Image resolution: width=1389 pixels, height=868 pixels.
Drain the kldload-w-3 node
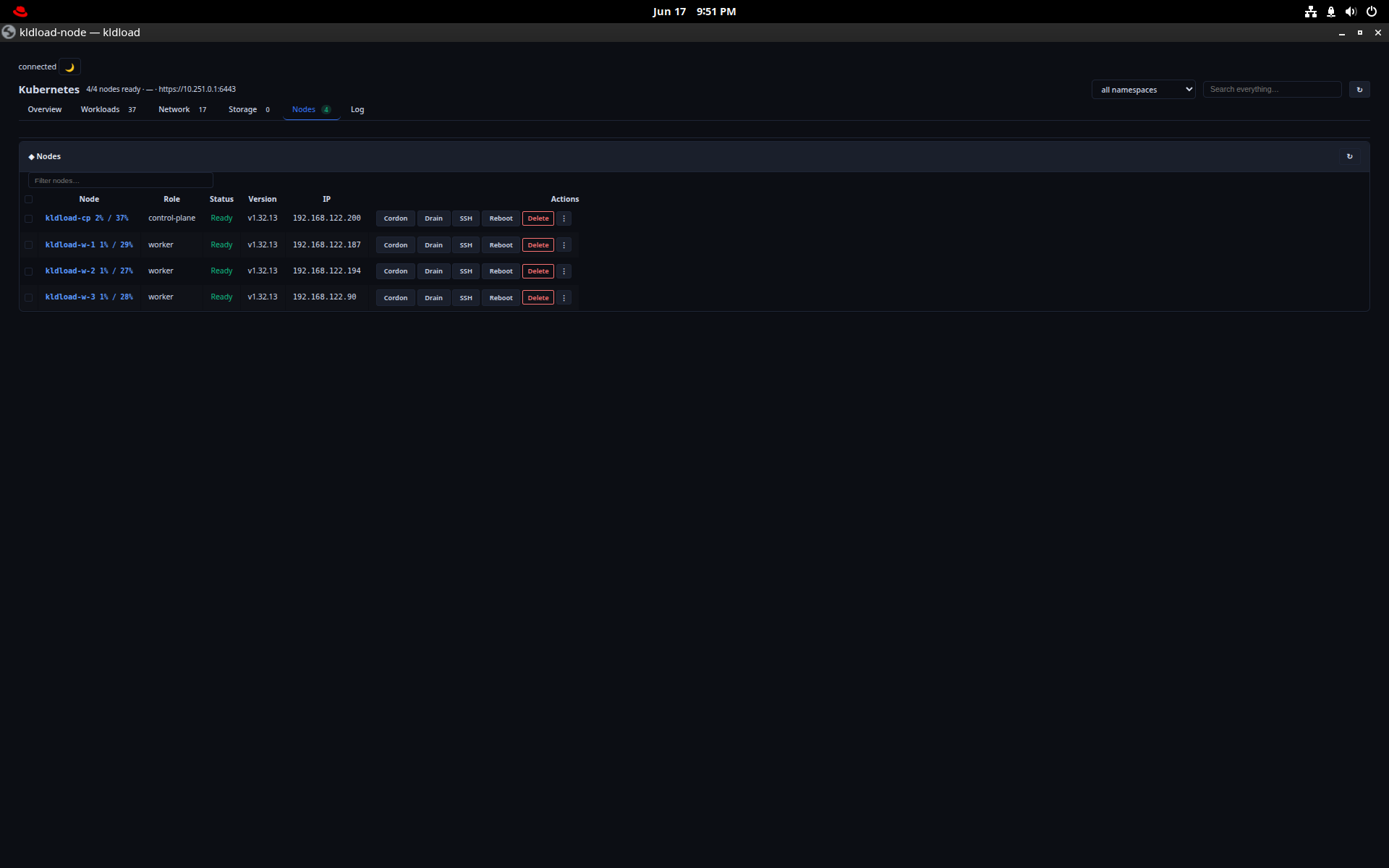pos(433,298)
